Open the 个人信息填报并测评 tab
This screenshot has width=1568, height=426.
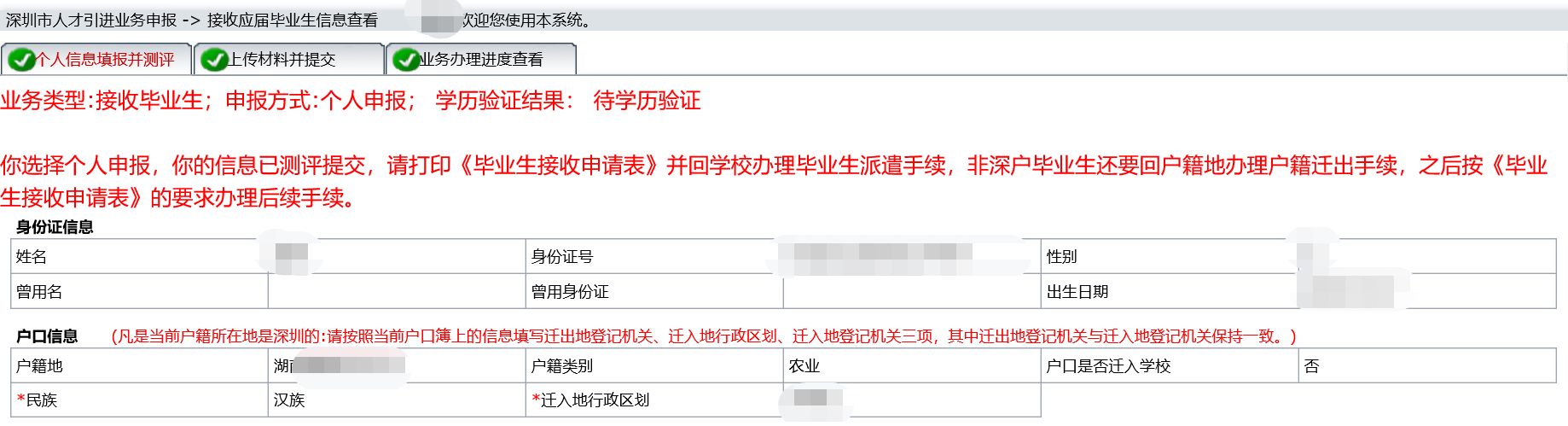coord(96,59)
